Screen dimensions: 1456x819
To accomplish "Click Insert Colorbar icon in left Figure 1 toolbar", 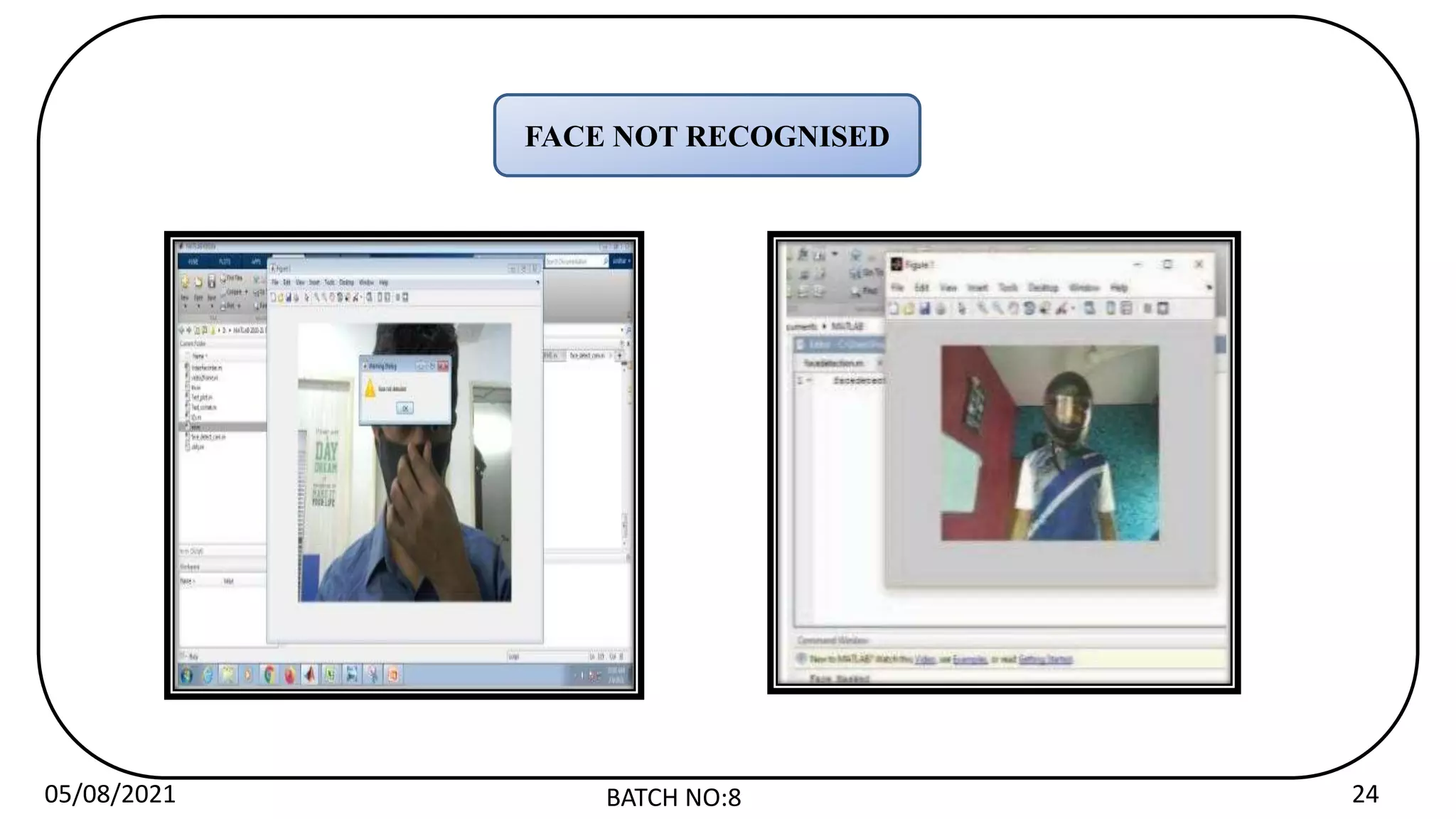I will 380,297.
